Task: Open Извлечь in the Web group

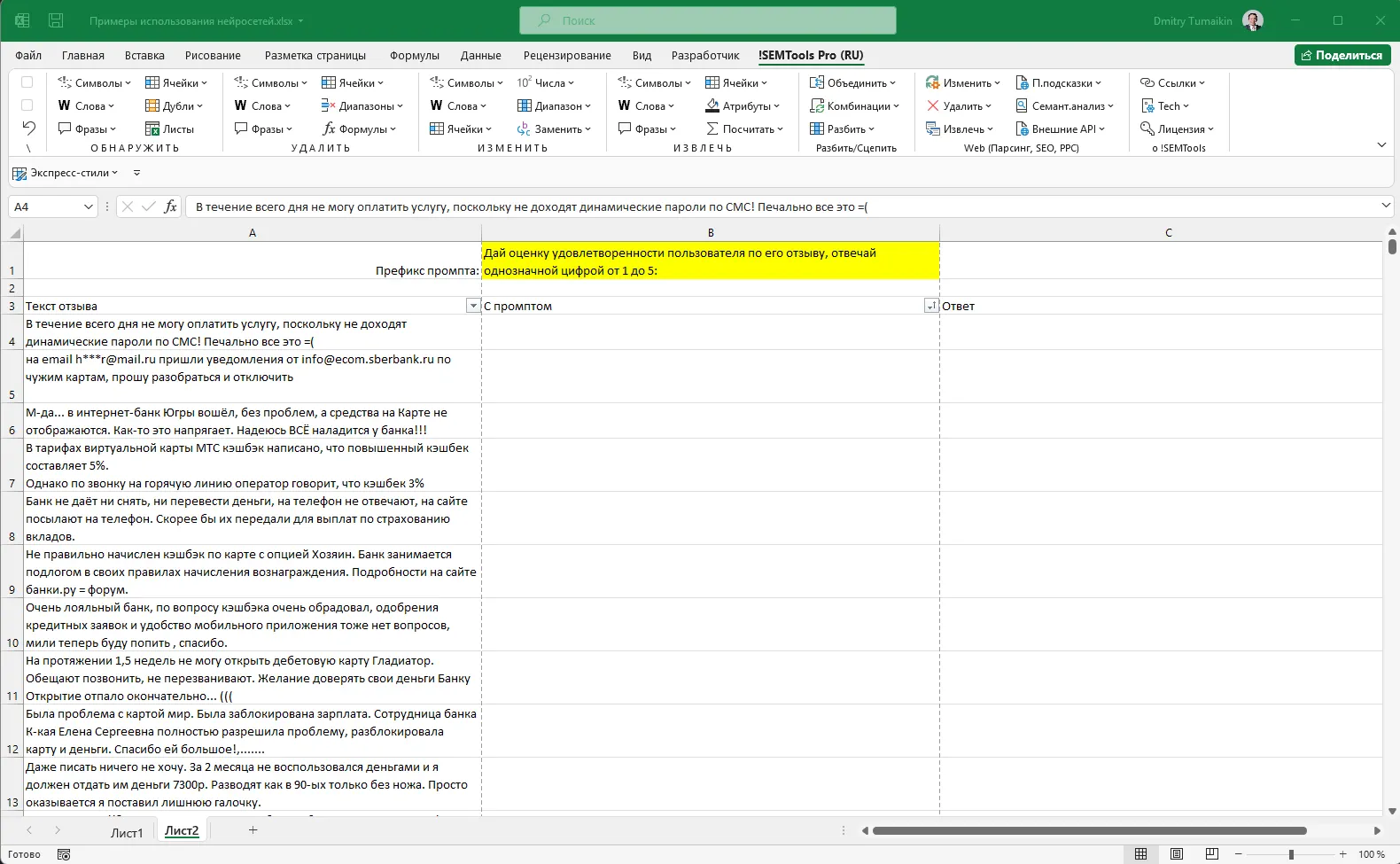Action: (x=960, y=128)
